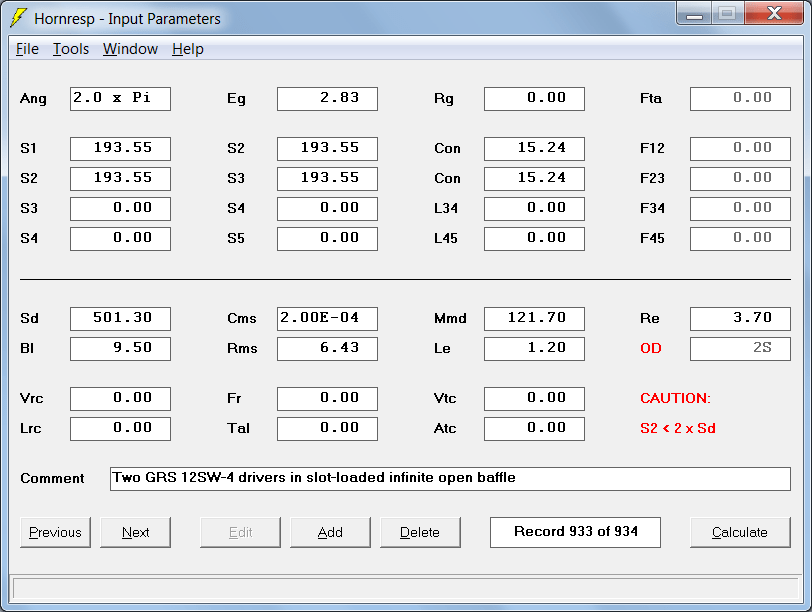Go to the Previous record
The image size is (812, 612).
[x=55, y=532]
